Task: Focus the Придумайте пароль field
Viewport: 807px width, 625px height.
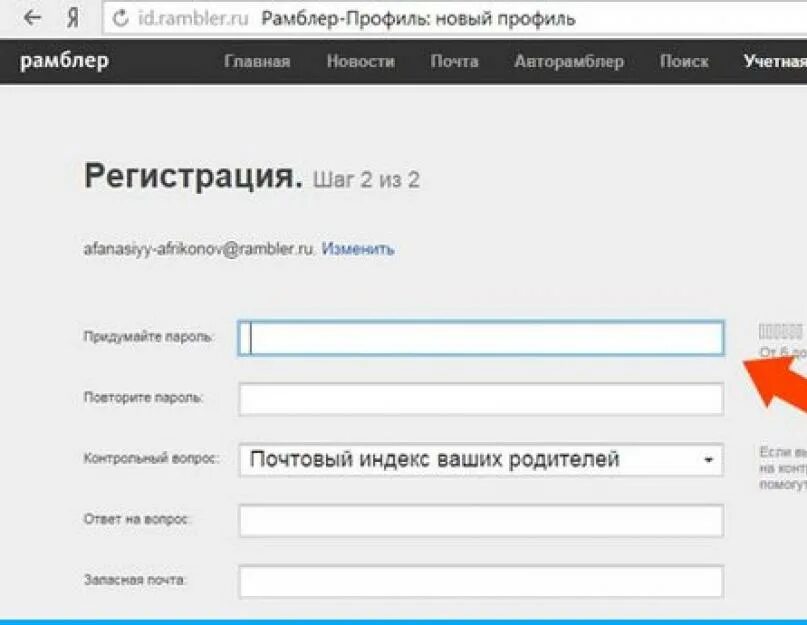Action: tap(481, 338)
